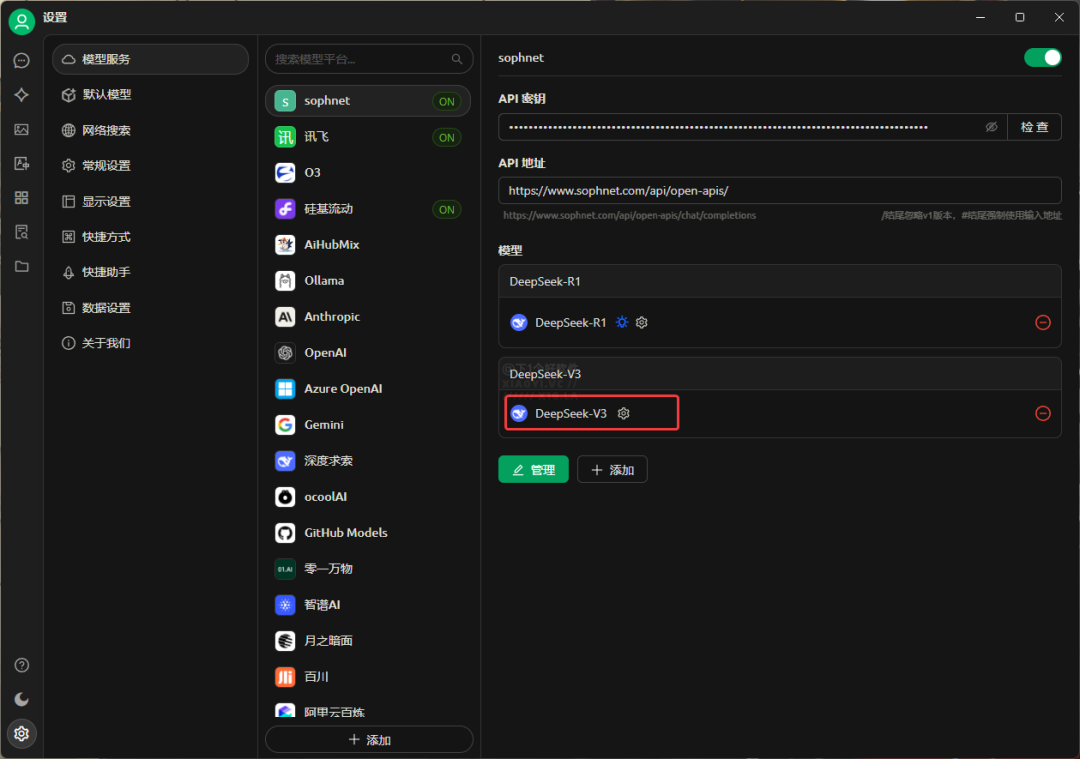
Task: Collapse the DeepSeek-R1 model group header
Action: pos(779,281)
